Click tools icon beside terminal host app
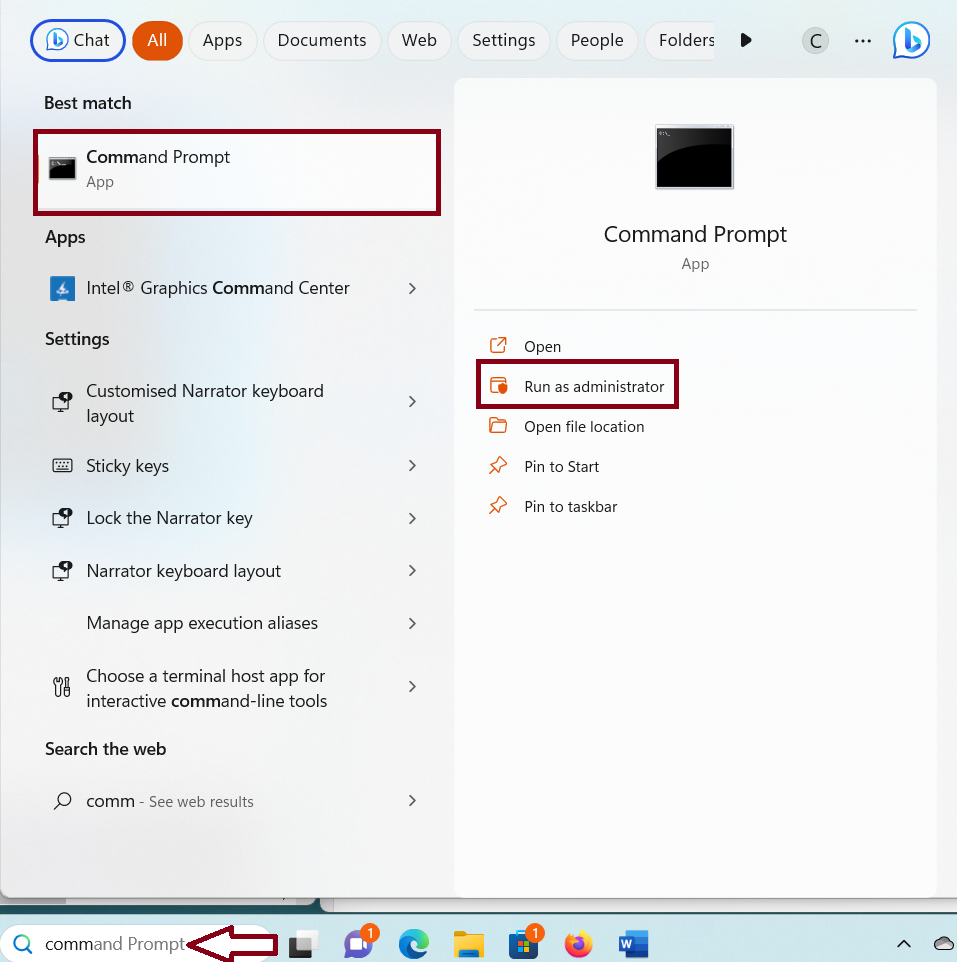 (62, 687)
